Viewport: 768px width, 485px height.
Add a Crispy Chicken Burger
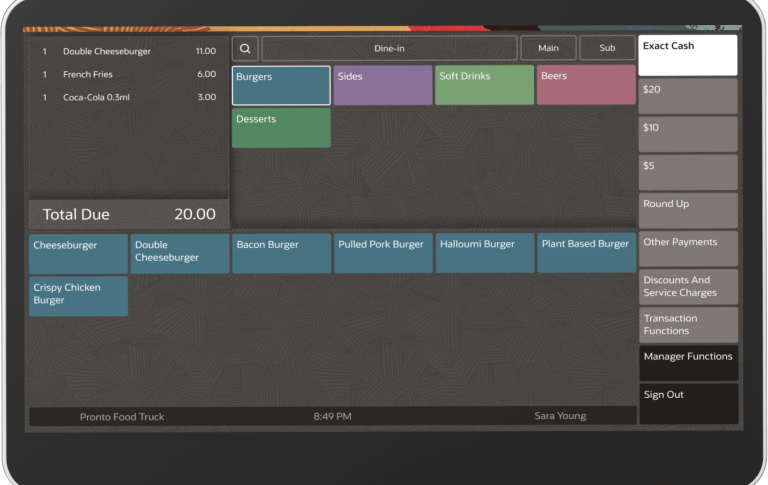tap(78, 297)
